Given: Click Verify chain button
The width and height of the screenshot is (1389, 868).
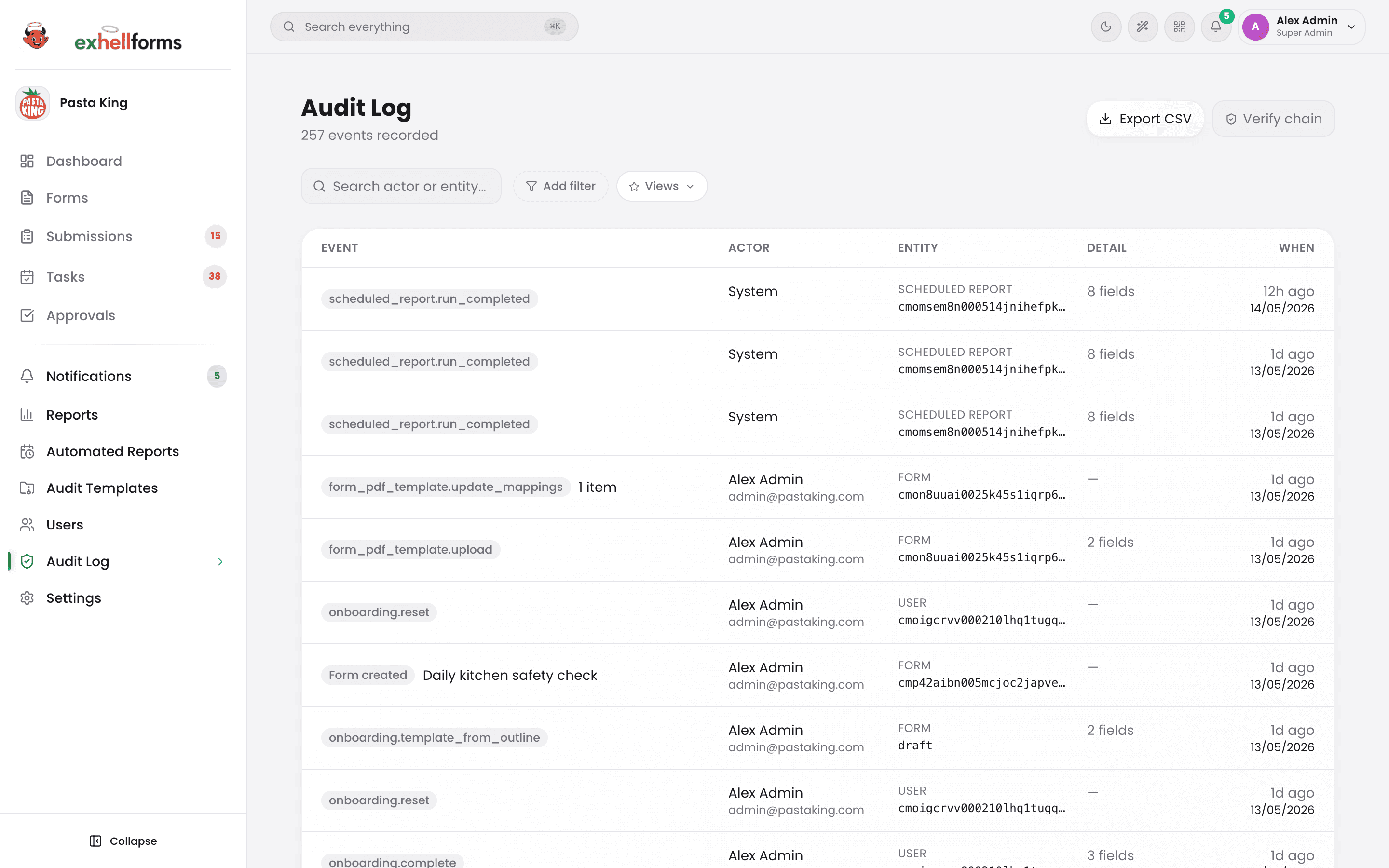Looking at the screenshot, I should (x=1273, y=119).
